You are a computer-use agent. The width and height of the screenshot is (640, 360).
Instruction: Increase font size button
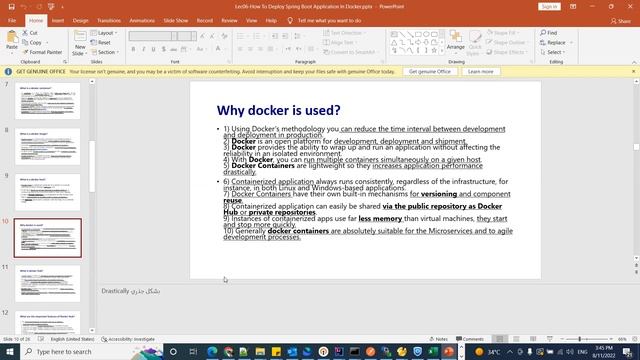tap(202, 36)
